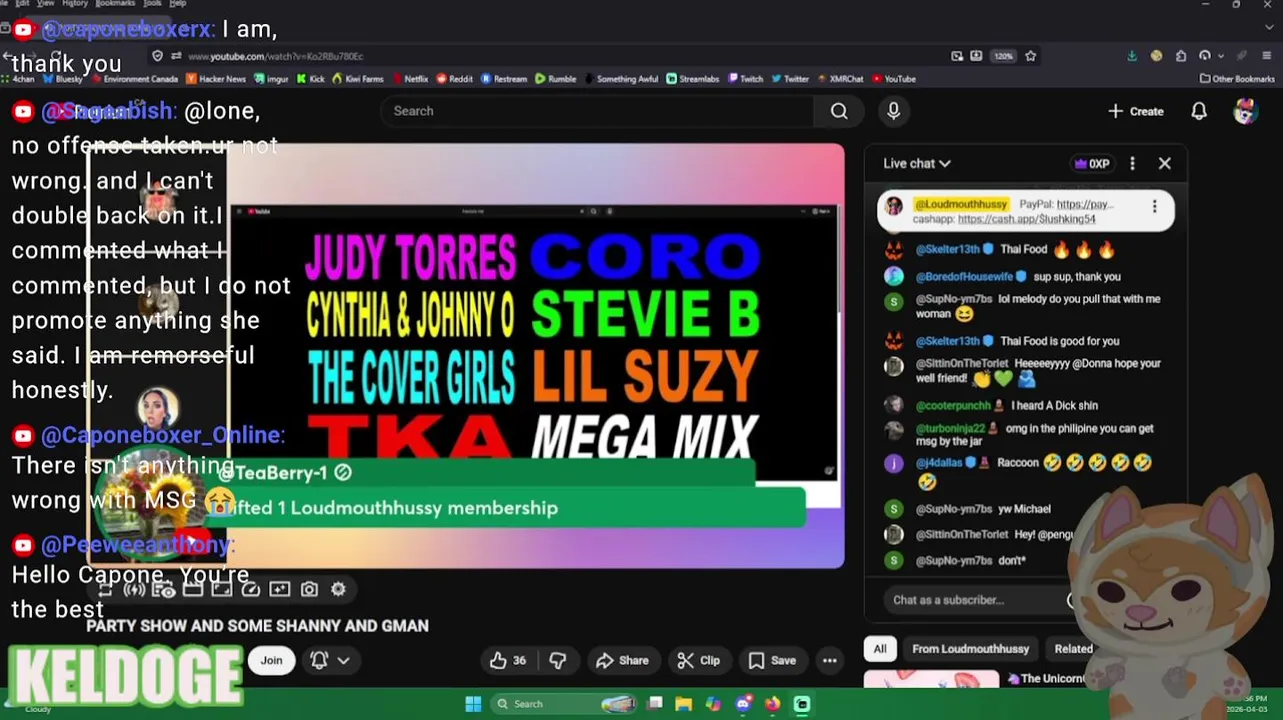The width and height of the screenshot is (1283, 720).
Task: Click the YouTube search magnifier button
Action: click(x=839, y=111)
